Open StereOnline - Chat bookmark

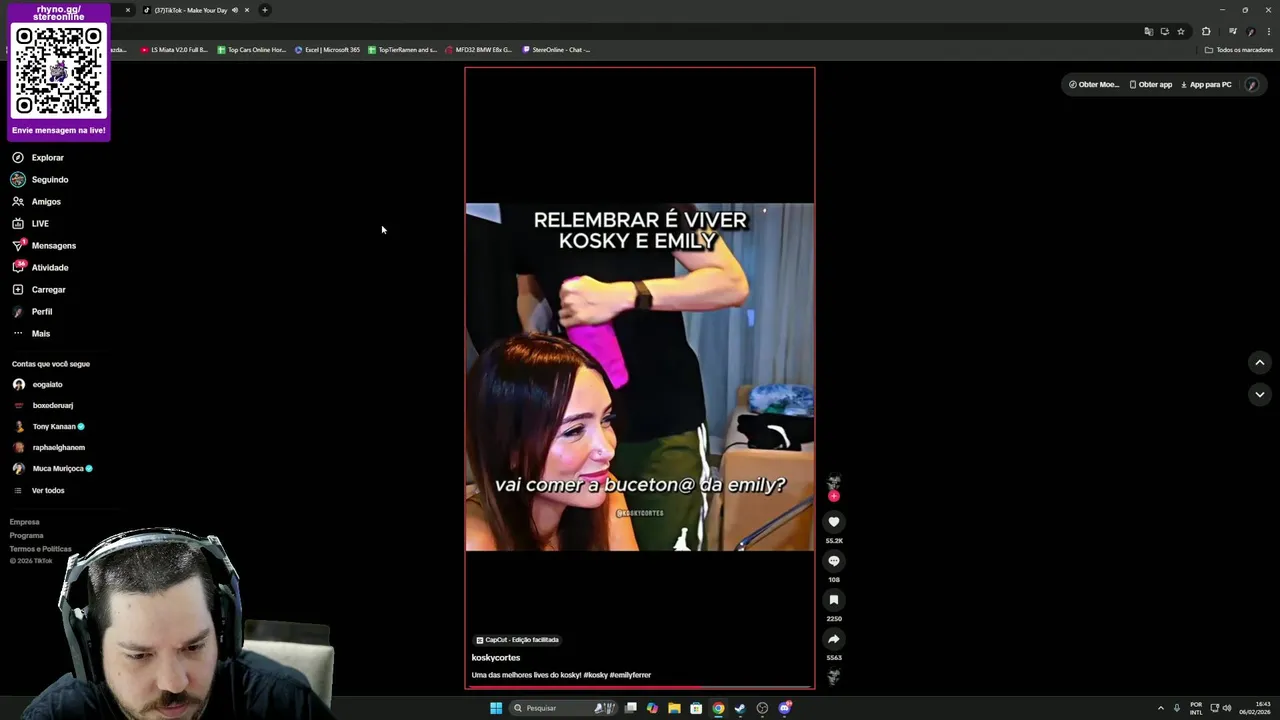pyautogui.click(x=557, y=50)
